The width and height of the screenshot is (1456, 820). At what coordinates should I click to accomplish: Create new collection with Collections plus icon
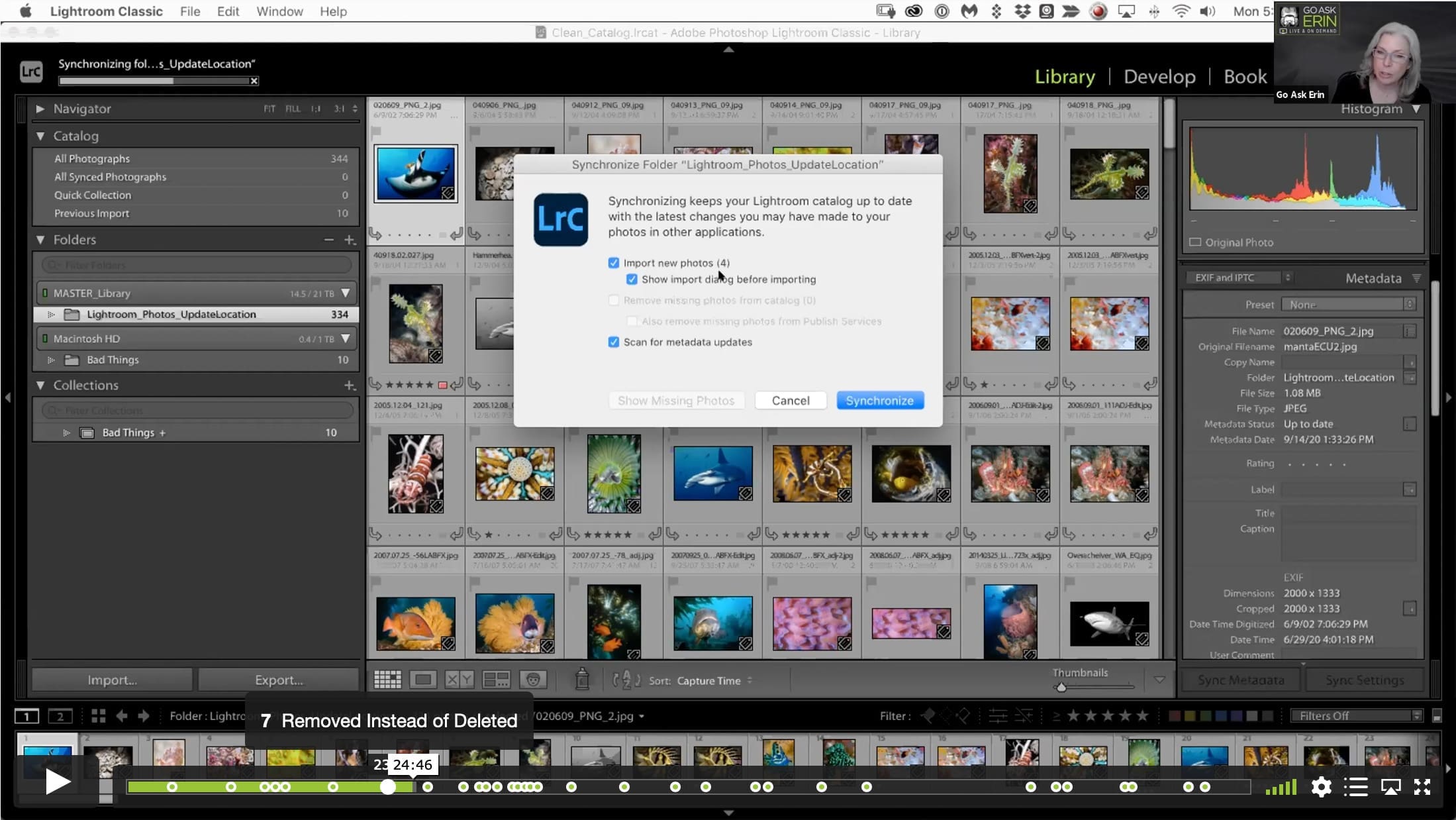pos(350,385)
